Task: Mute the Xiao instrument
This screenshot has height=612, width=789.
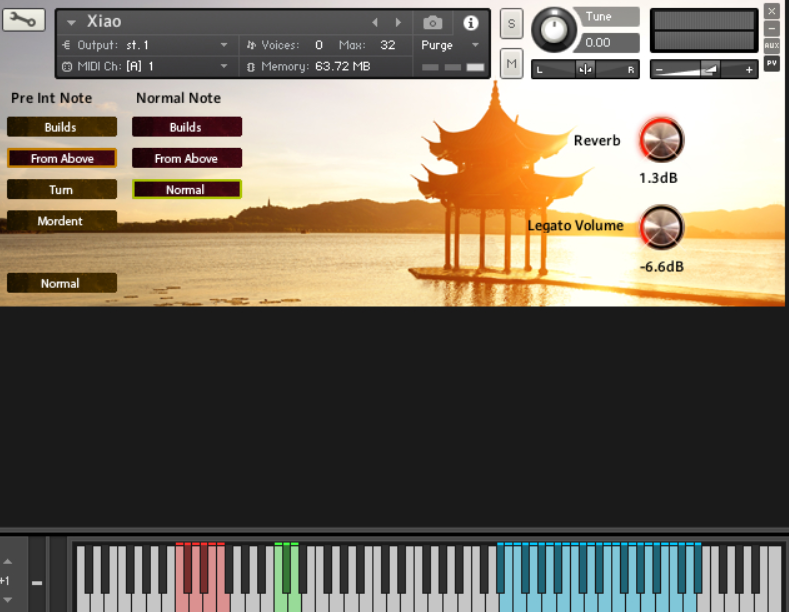Action: [511, 64]
